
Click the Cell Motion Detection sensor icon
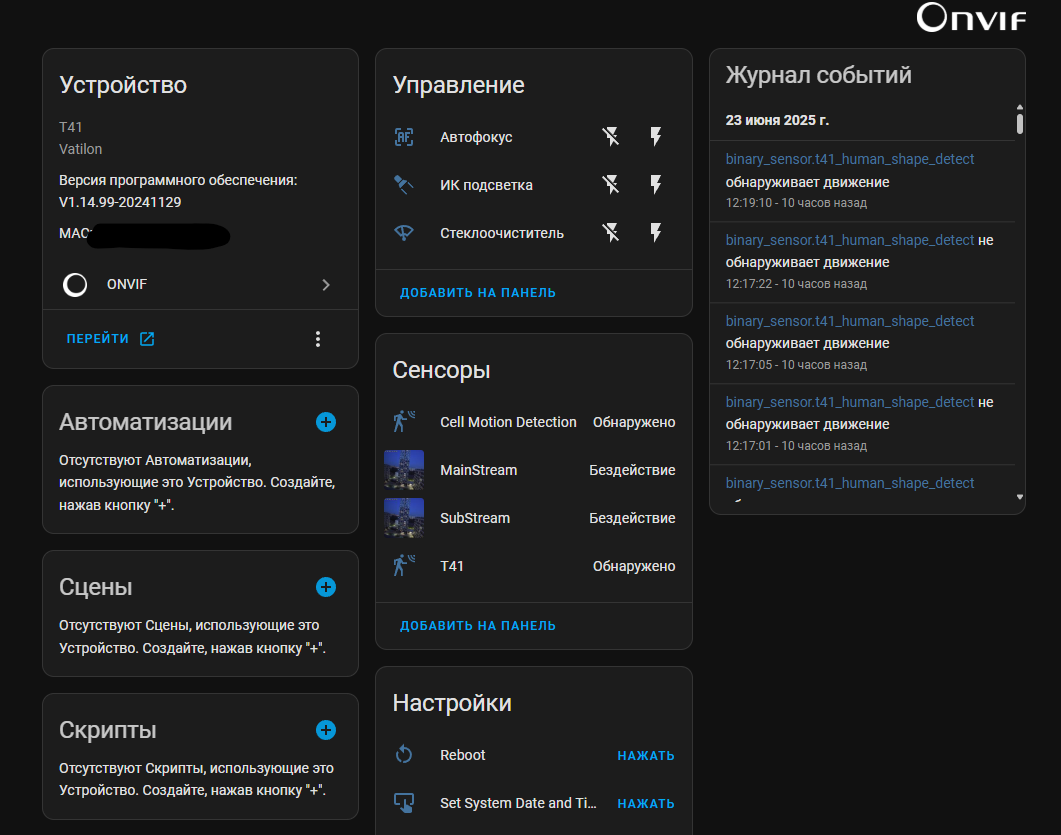403,422
